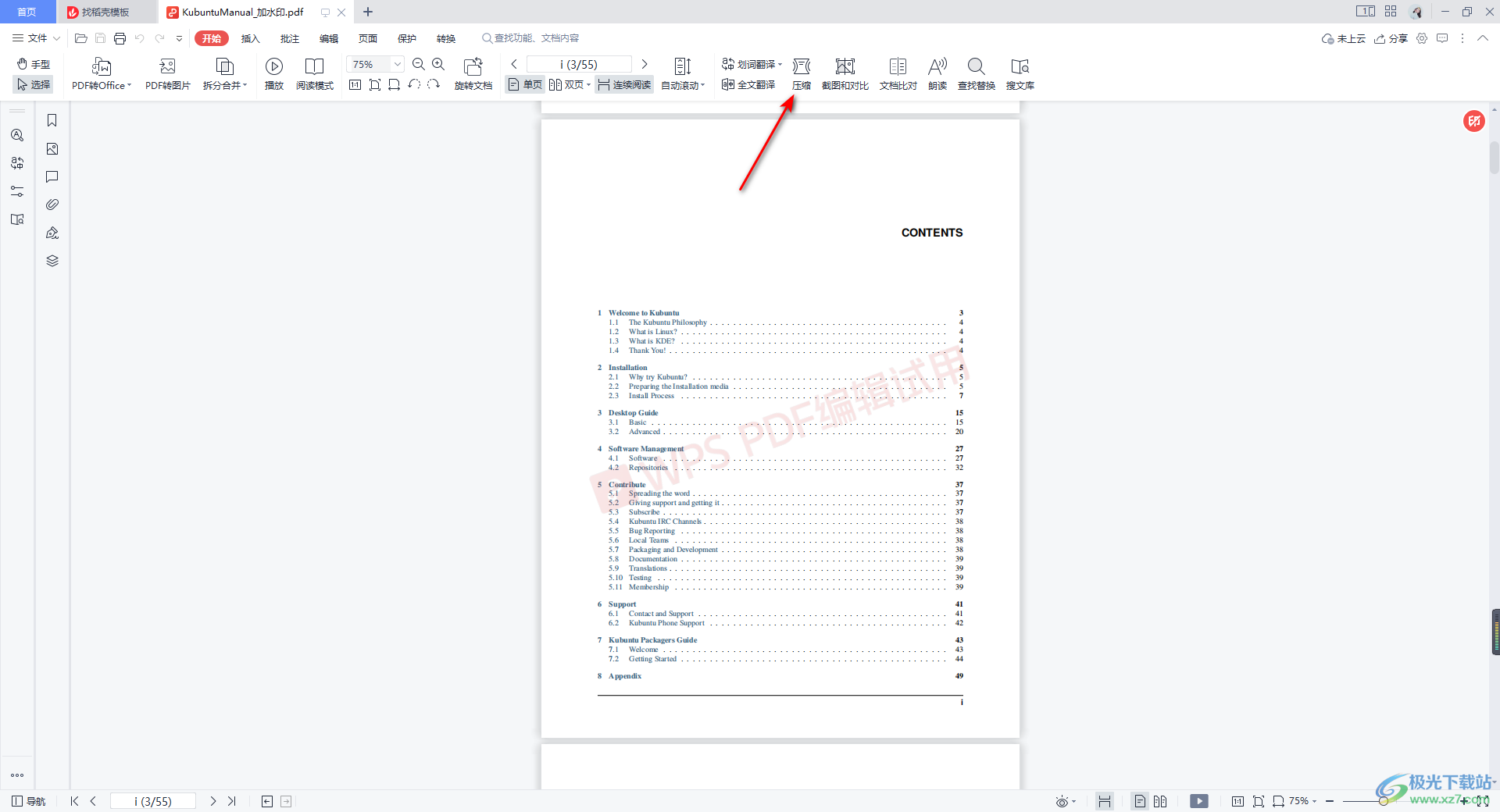The height and width of the screenshot is (812, 1500).
Task: Open the library search (搜文库)
Action: [x=1020, y=74]
